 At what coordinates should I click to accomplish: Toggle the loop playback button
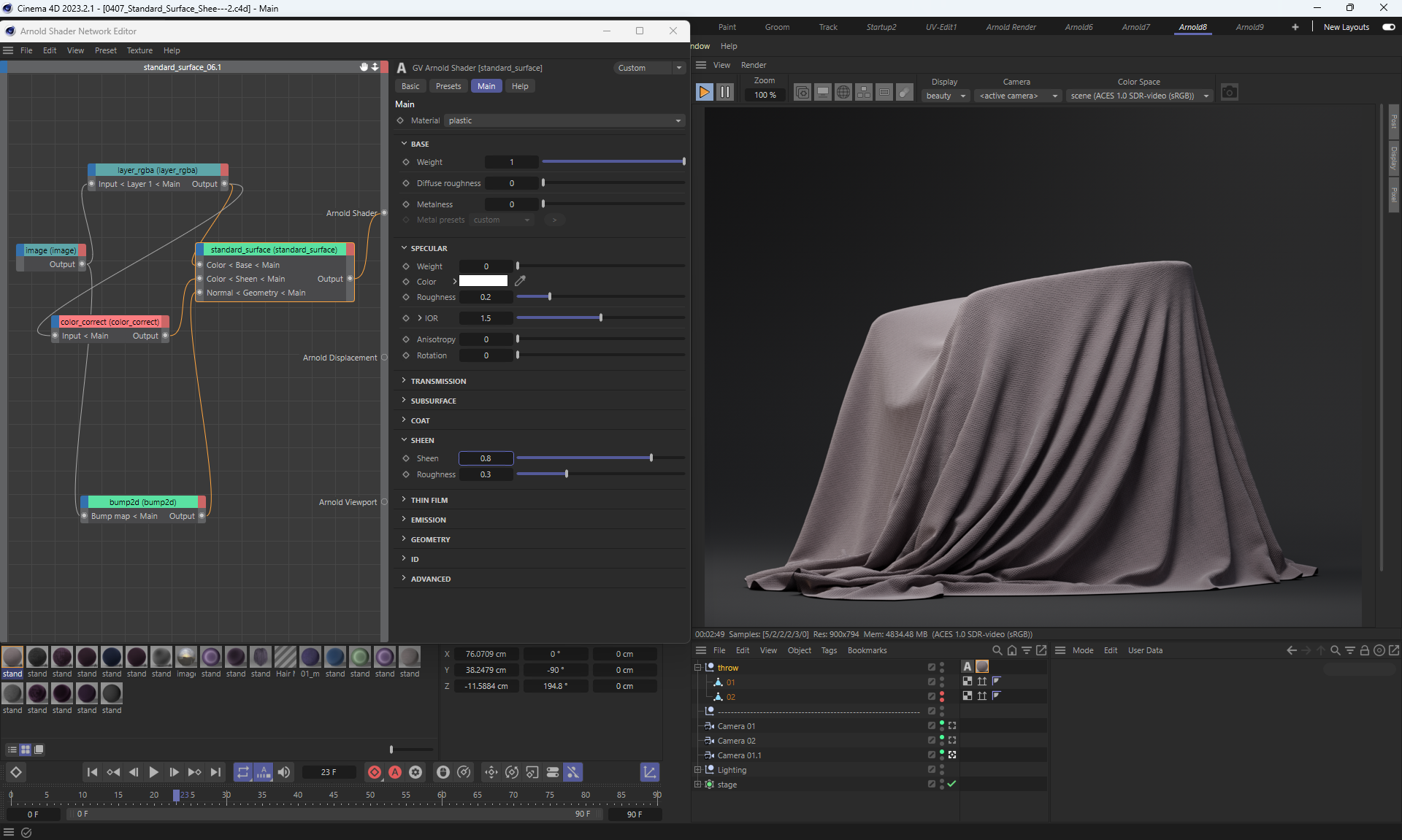coord(242,772)
